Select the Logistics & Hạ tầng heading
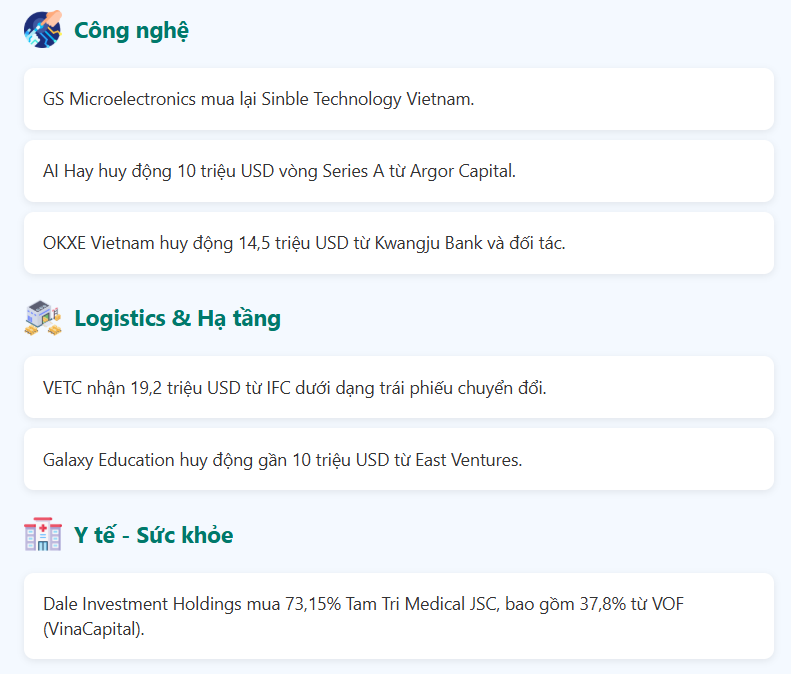 click(178, 318)
